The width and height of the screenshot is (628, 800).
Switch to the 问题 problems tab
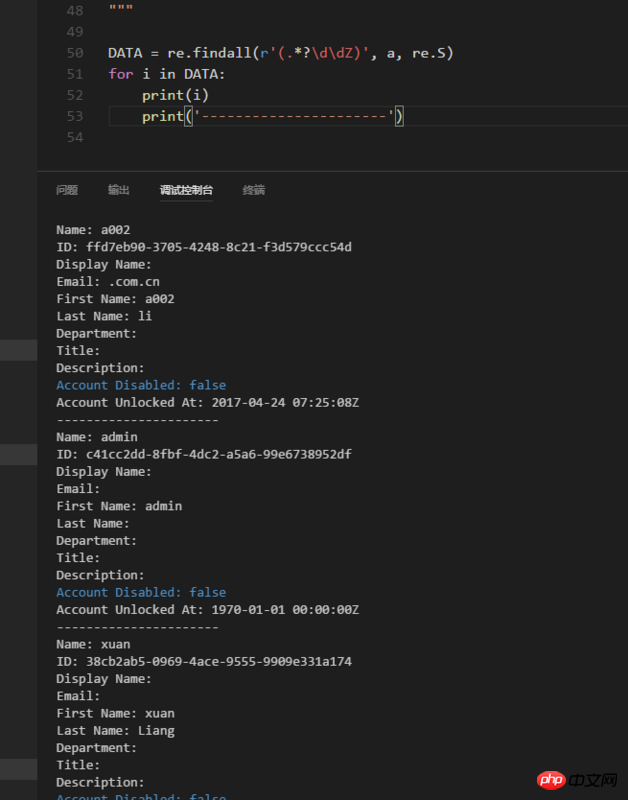coord(67,190)
